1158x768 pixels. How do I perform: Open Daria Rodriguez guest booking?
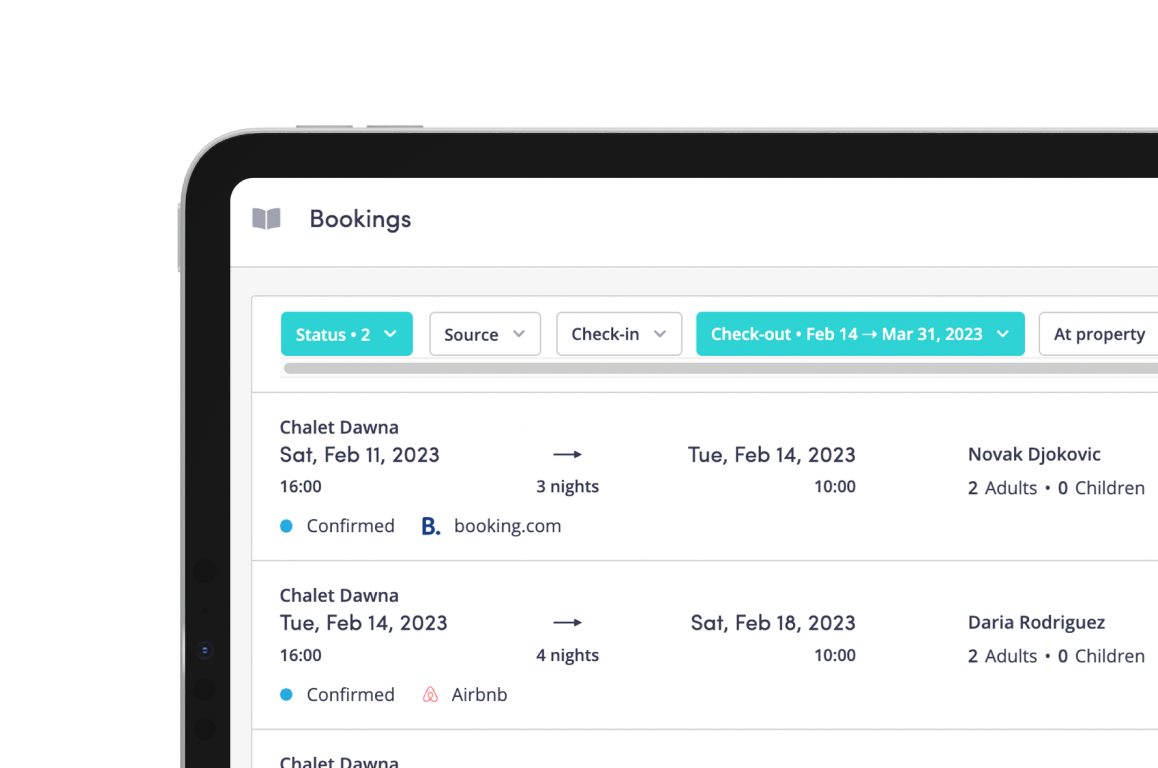click(x=1036, y=623)
